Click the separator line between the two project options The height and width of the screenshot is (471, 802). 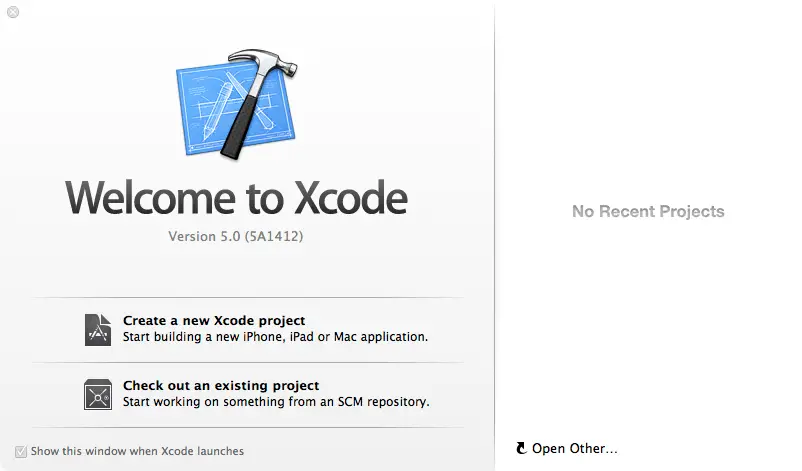(x=247, y=362)
